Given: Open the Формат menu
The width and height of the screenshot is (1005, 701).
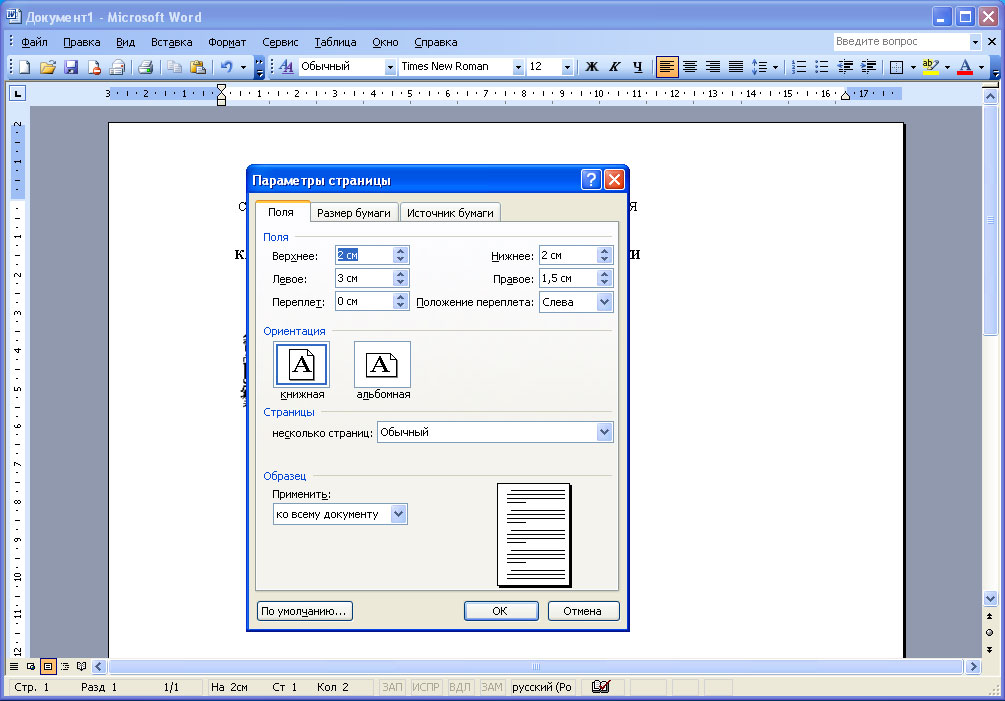Looking at the screenshot, I should point(227,42).
